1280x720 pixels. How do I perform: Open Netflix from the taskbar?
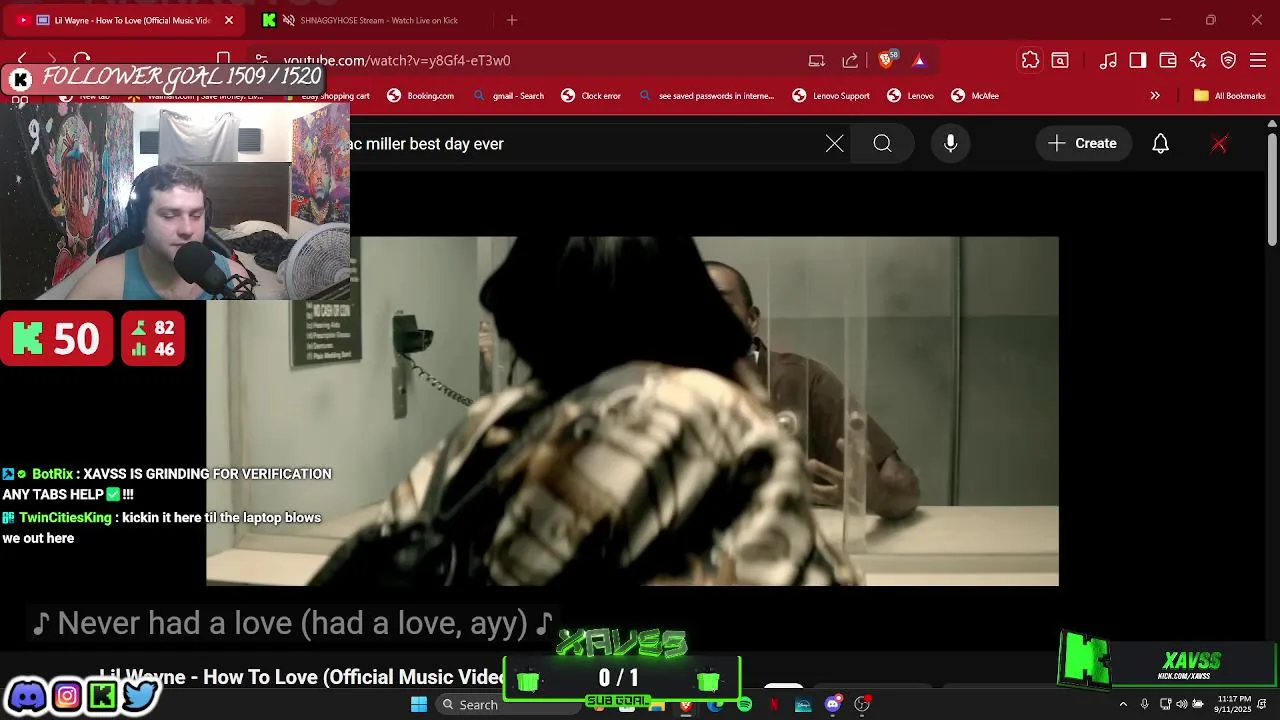773,705
